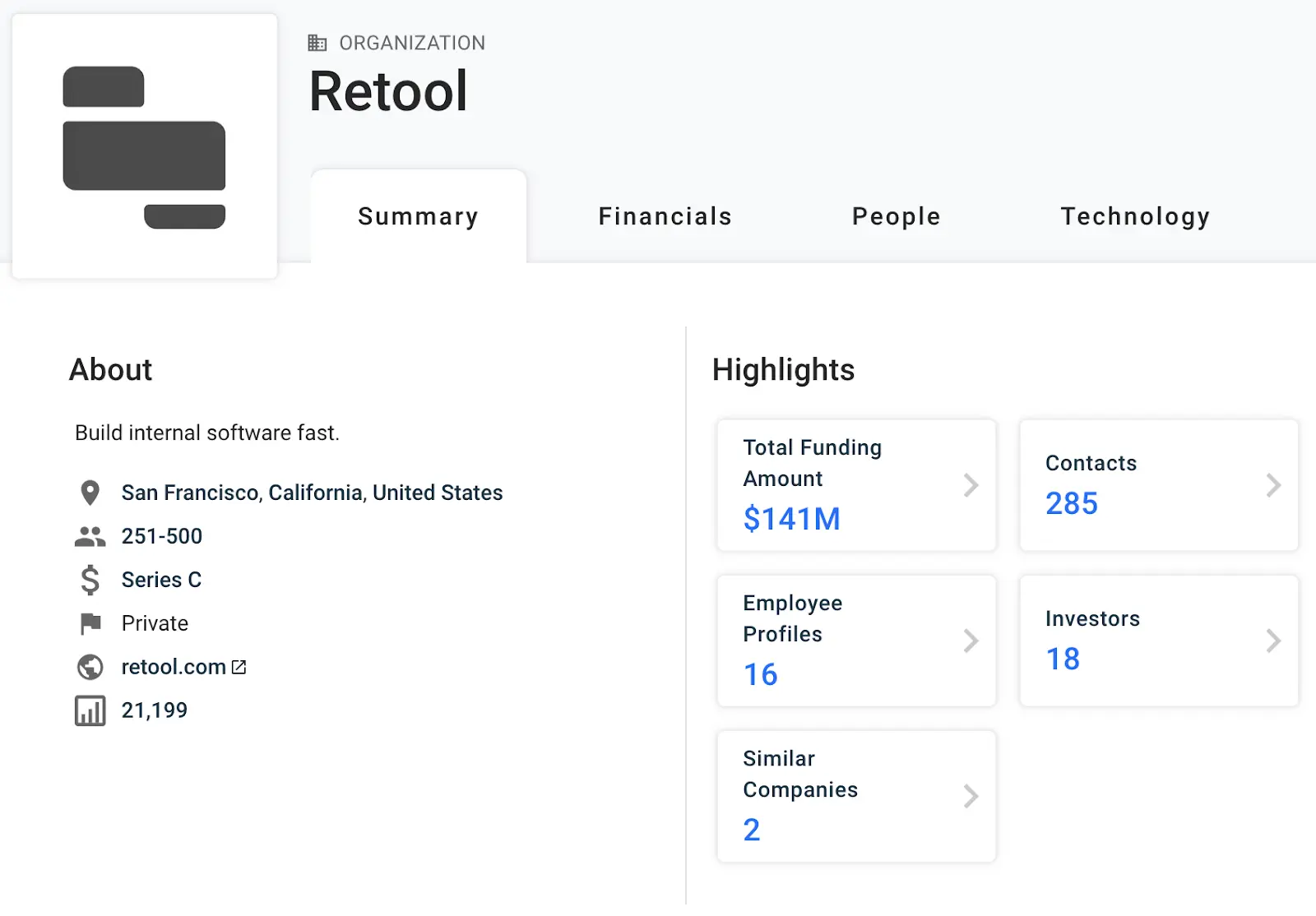Open San Francisco, California, United States link
Screen dimensions: 1316x916
click(312, 493)
